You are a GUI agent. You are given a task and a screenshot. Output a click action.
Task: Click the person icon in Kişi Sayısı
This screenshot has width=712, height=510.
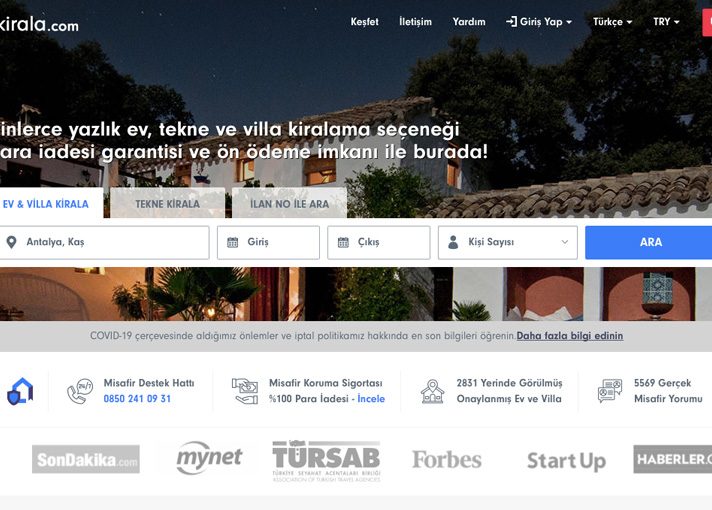tap(453, 242)
